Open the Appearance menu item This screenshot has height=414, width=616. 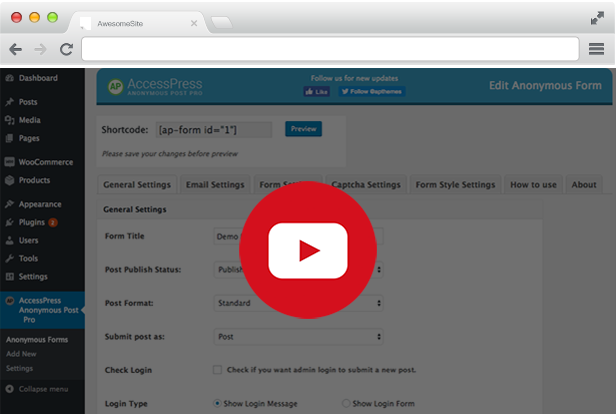(x=40, y=204)
